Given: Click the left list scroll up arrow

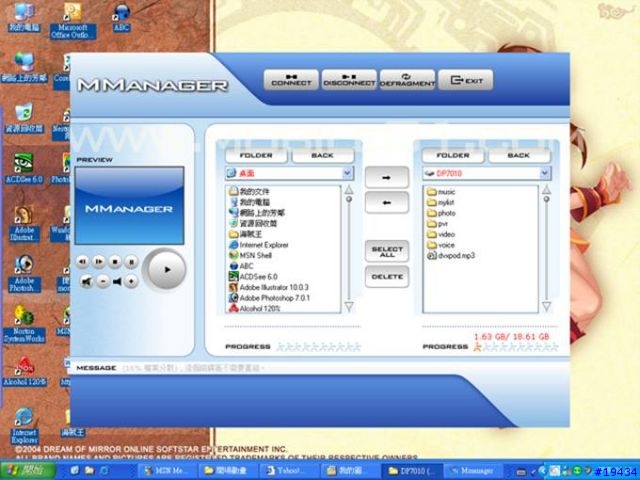Looking at the screenshot, I should (349, 190).
